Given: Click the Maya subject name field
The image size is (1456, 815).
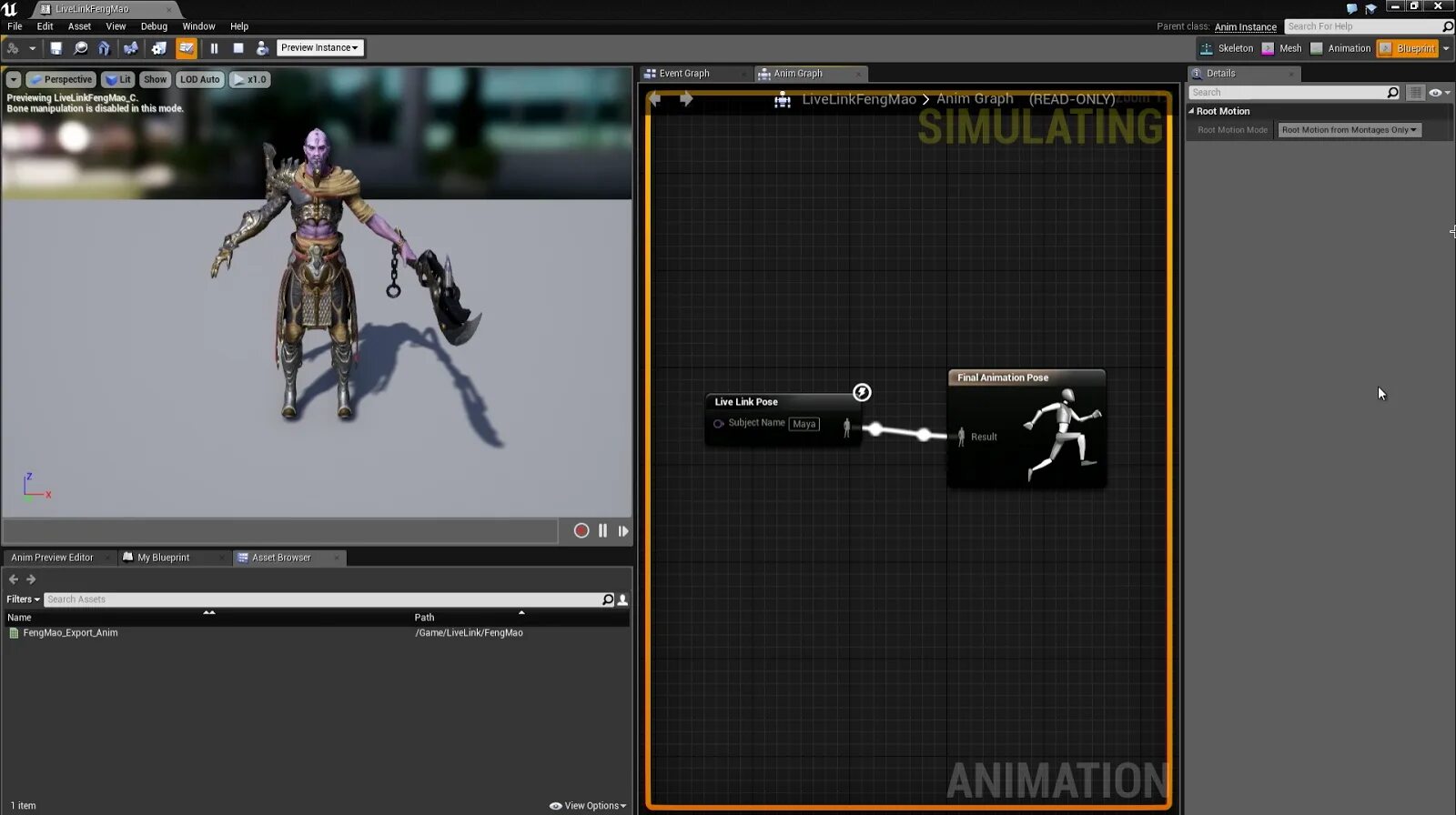Looking at the screenshot, I should tap(804, 424).
